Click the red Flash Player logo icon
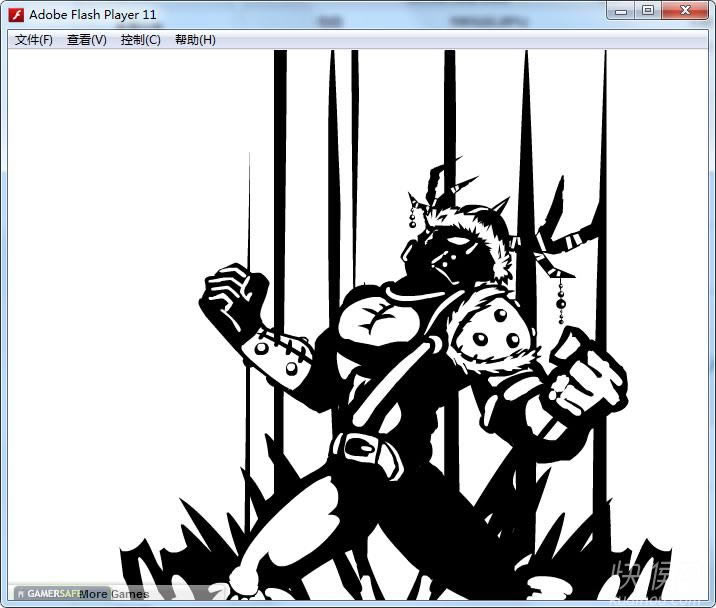 pyautogui.click(x=16, y=15)
